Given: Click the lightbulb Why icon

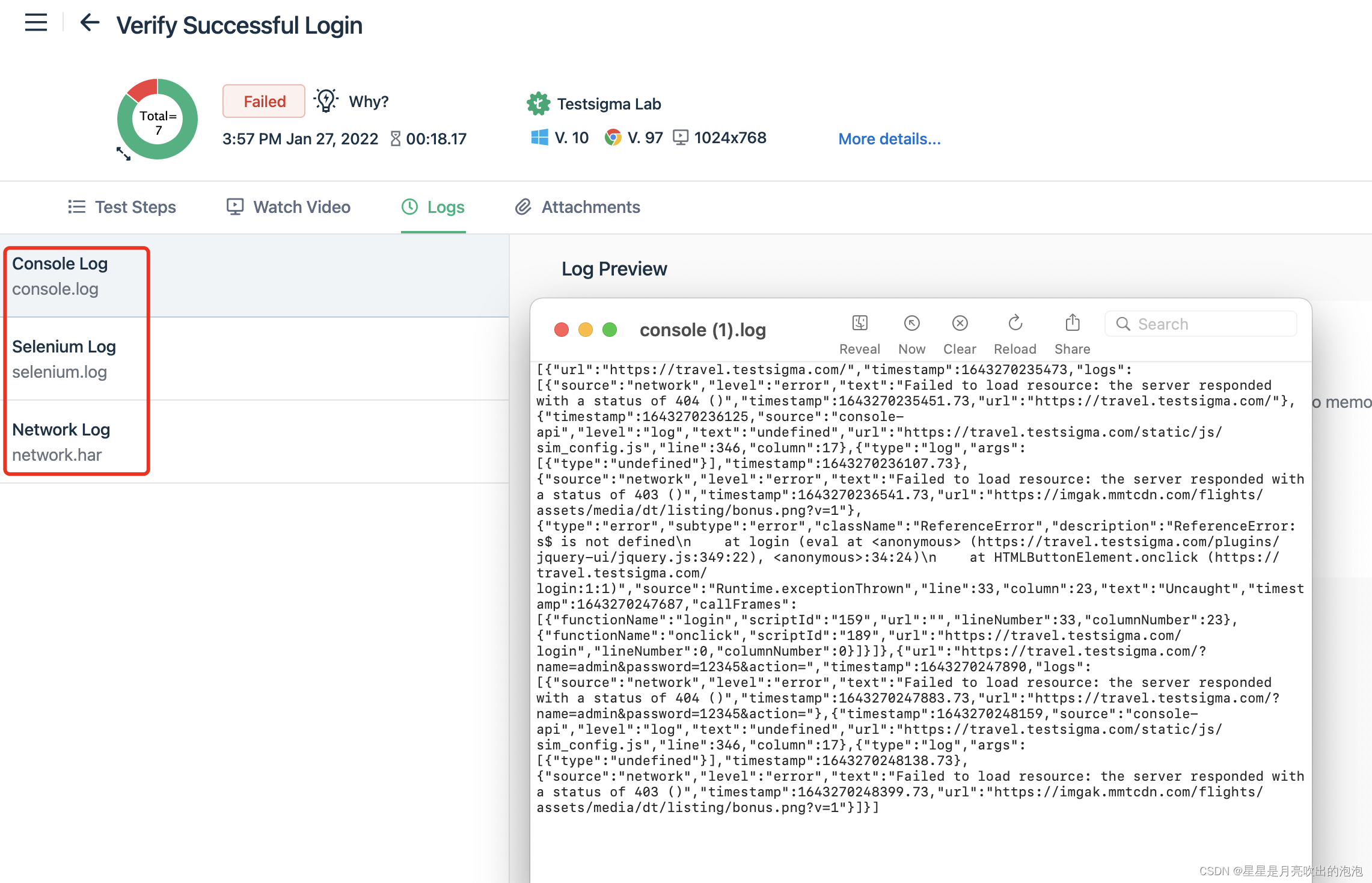Looking at the screenshot, I should (x=326, y=101).
